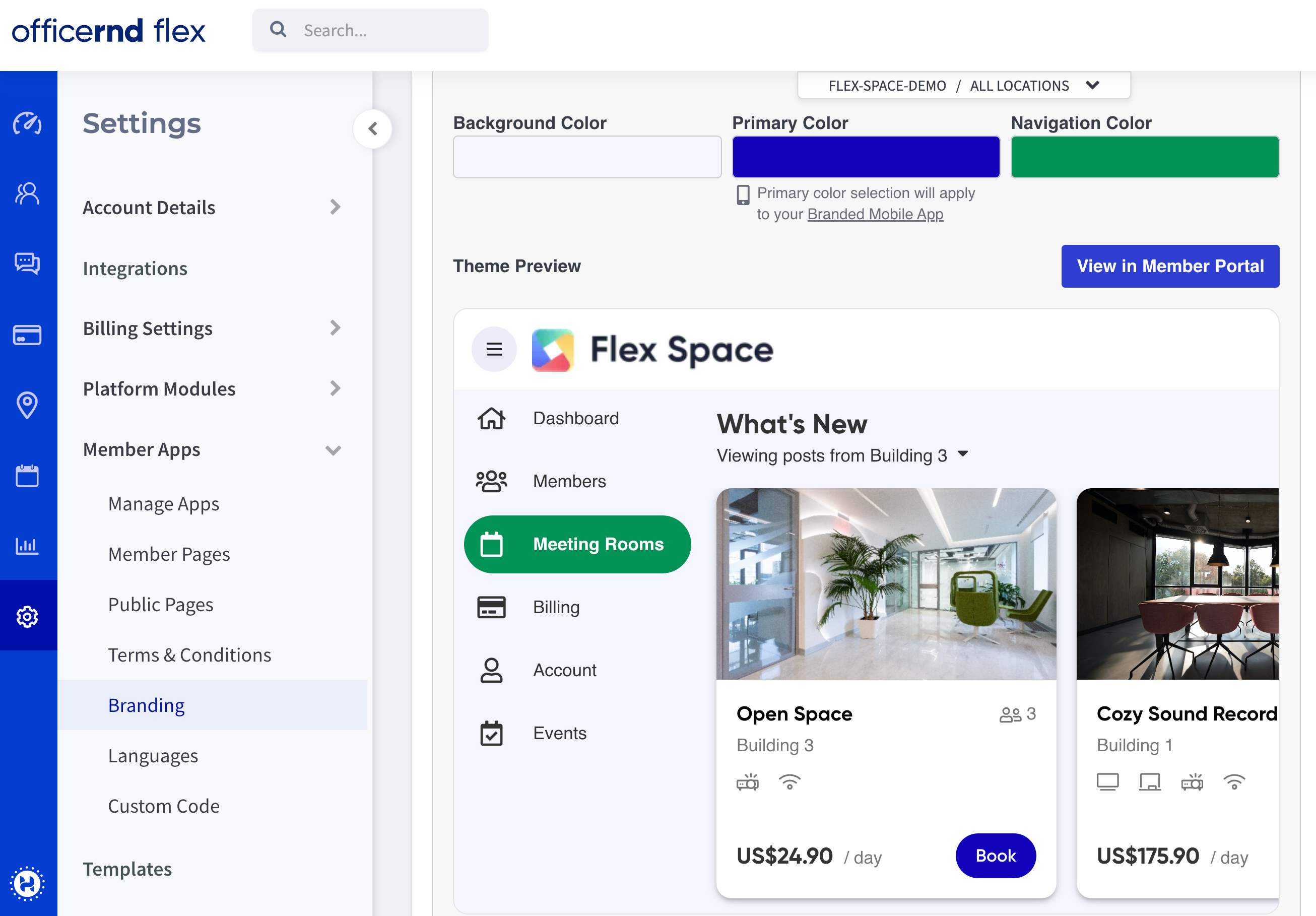Click the Building 1 location text
The image size is (1316, 916).
coord(1134,745)
